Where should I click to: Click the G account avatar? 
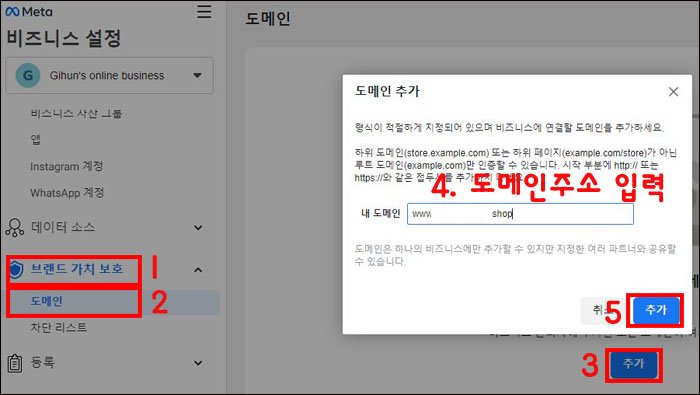pyautogui.click(x=28, y=75)
